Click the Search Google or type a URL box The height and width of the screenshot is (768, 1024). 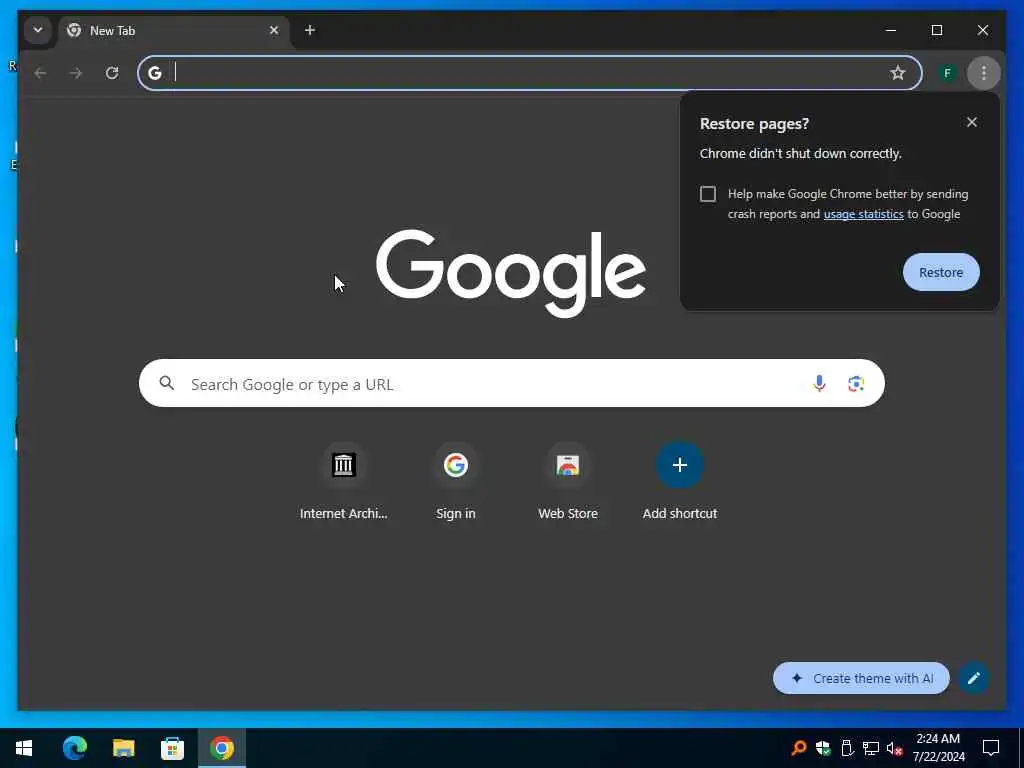pos(511,383)
